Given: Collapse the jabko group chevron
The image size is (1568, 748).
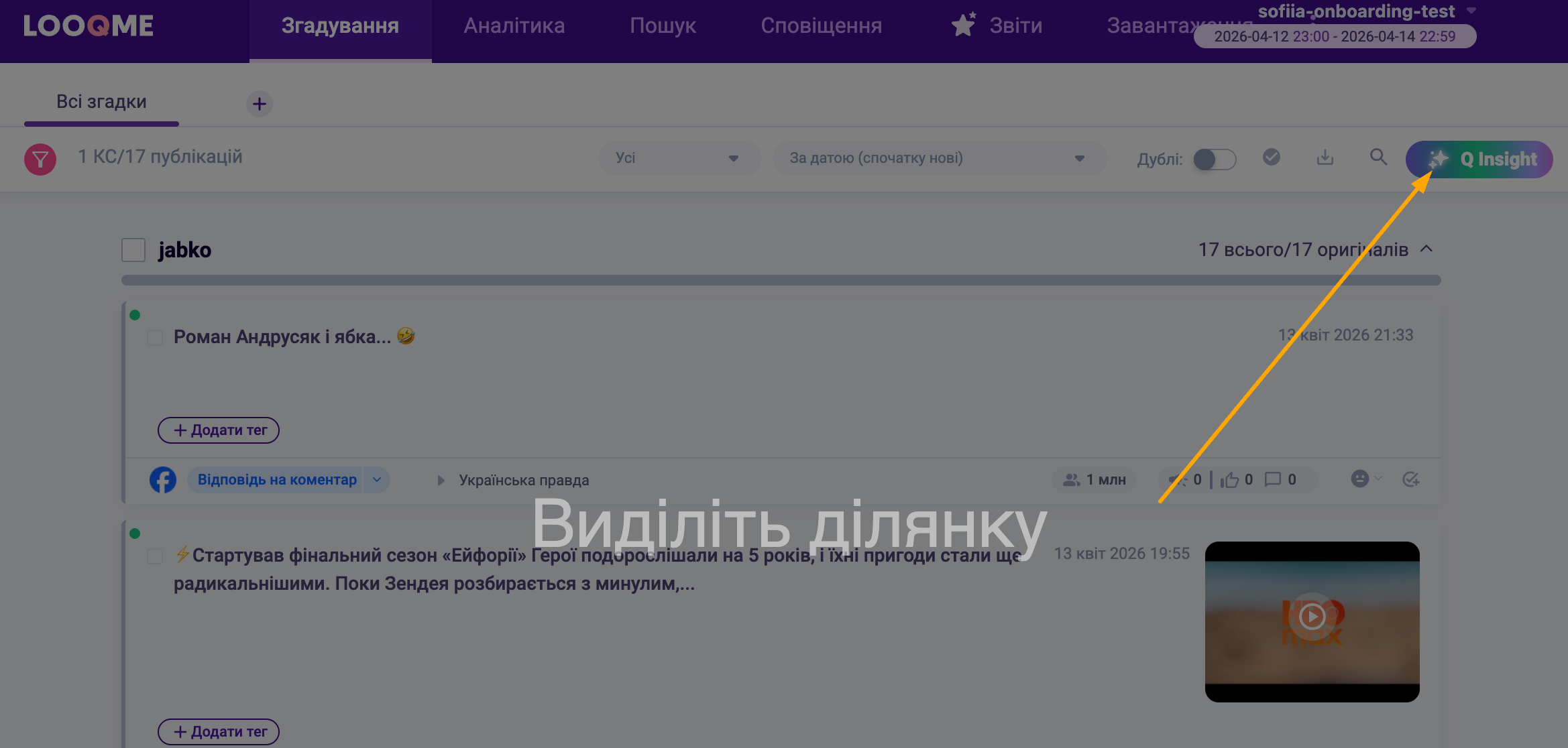Looking at the screenshot, I should 1426,249.
